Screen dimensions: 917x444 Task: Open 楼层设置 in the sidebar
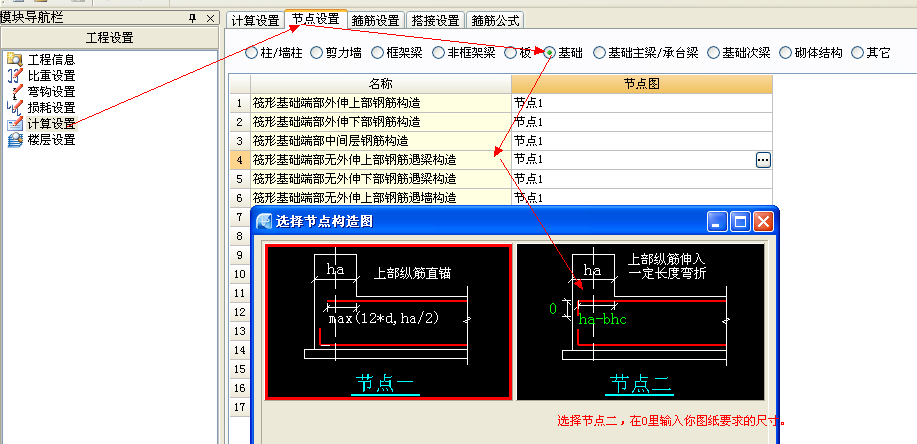(51, 140)
